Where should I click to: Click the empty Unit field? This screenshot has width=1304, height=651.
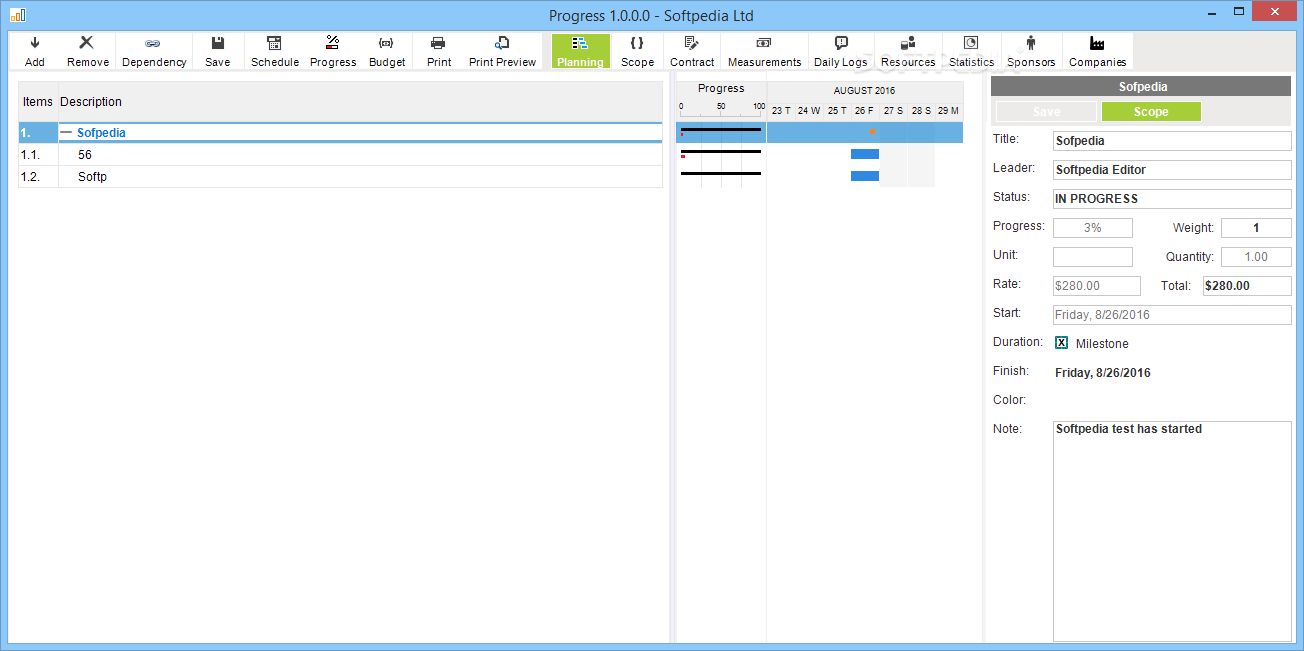point(1093,257)
